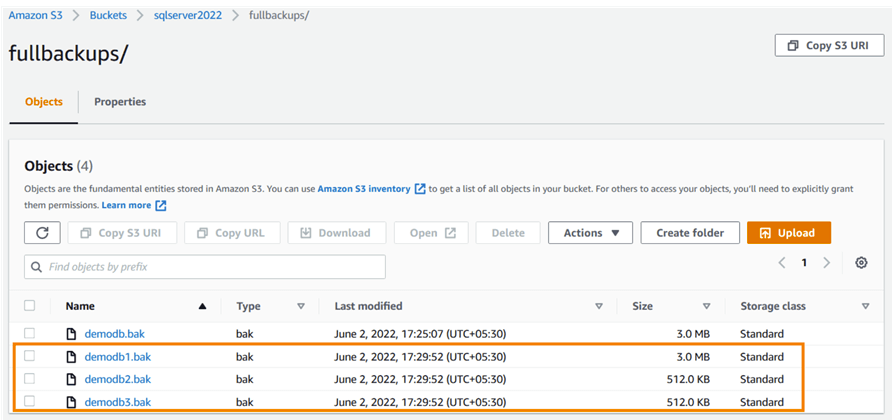Click external link icon after Learn more
The image size is (892, 420).
161,205
